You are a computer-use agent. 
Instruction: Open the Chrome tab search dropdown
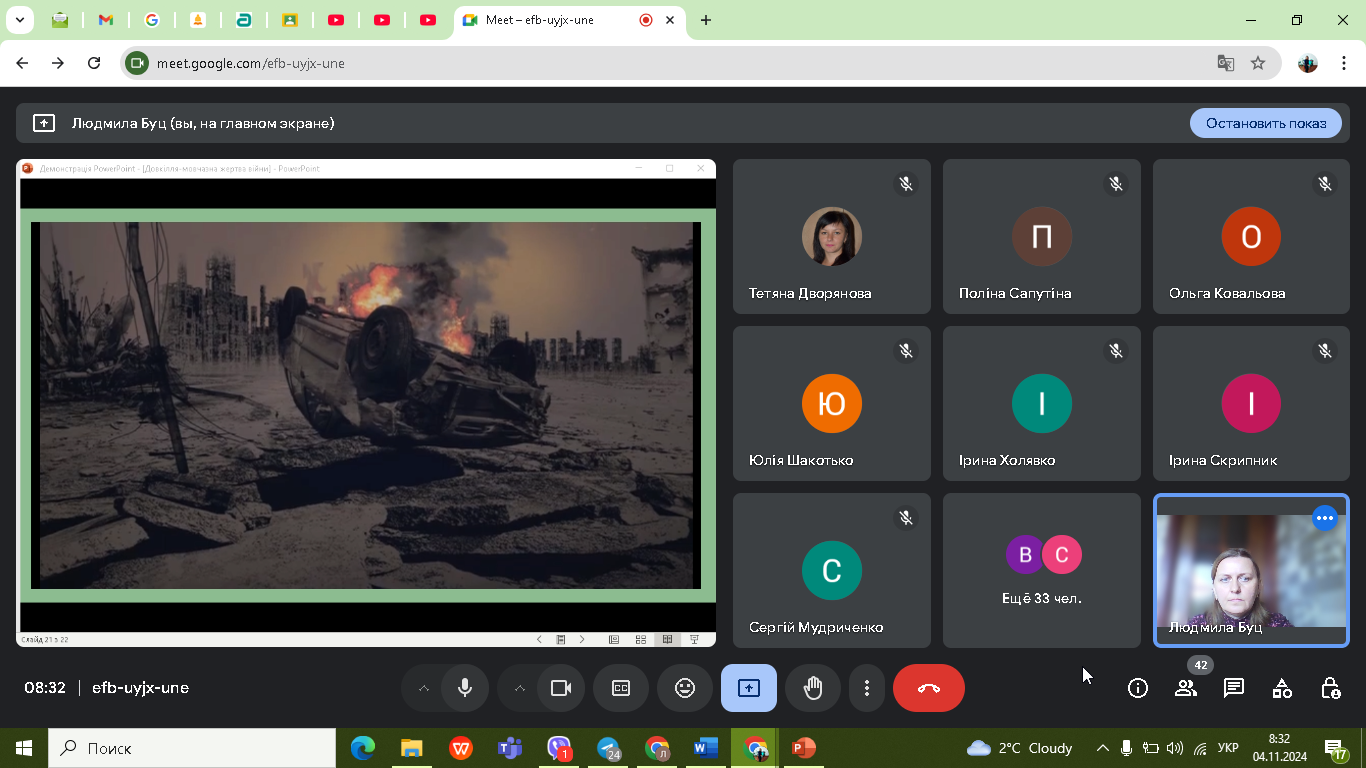(x=19, y=20)
